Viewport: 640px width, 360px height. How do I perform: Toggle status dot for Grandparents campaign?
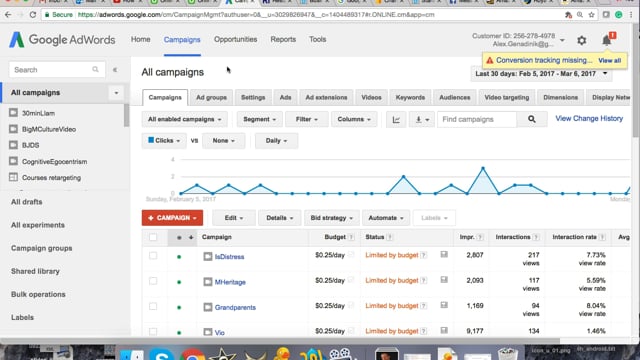click(x=179, y=307)
